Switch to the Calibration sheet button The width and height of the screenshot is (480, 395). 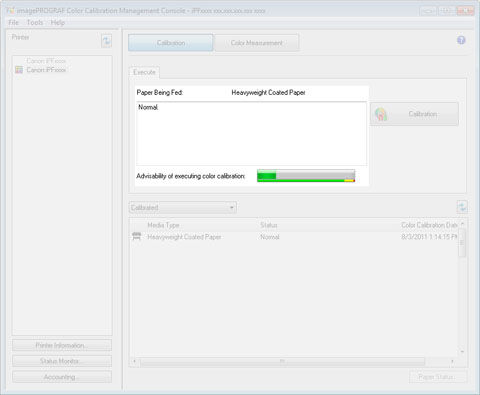click(x=171, y=43)
